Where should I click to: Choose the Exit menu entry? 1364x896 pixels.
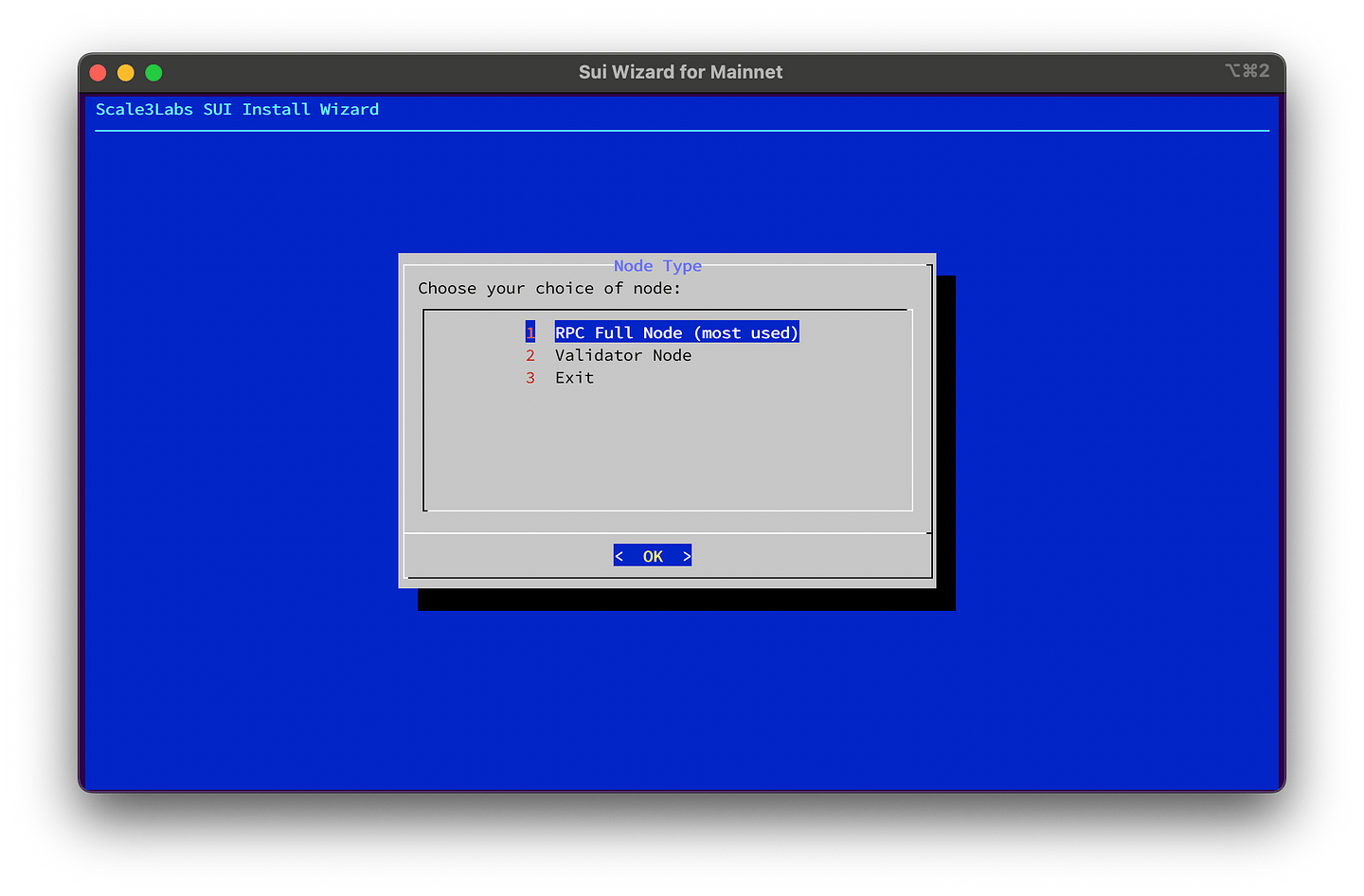click(x=574, y=378)
